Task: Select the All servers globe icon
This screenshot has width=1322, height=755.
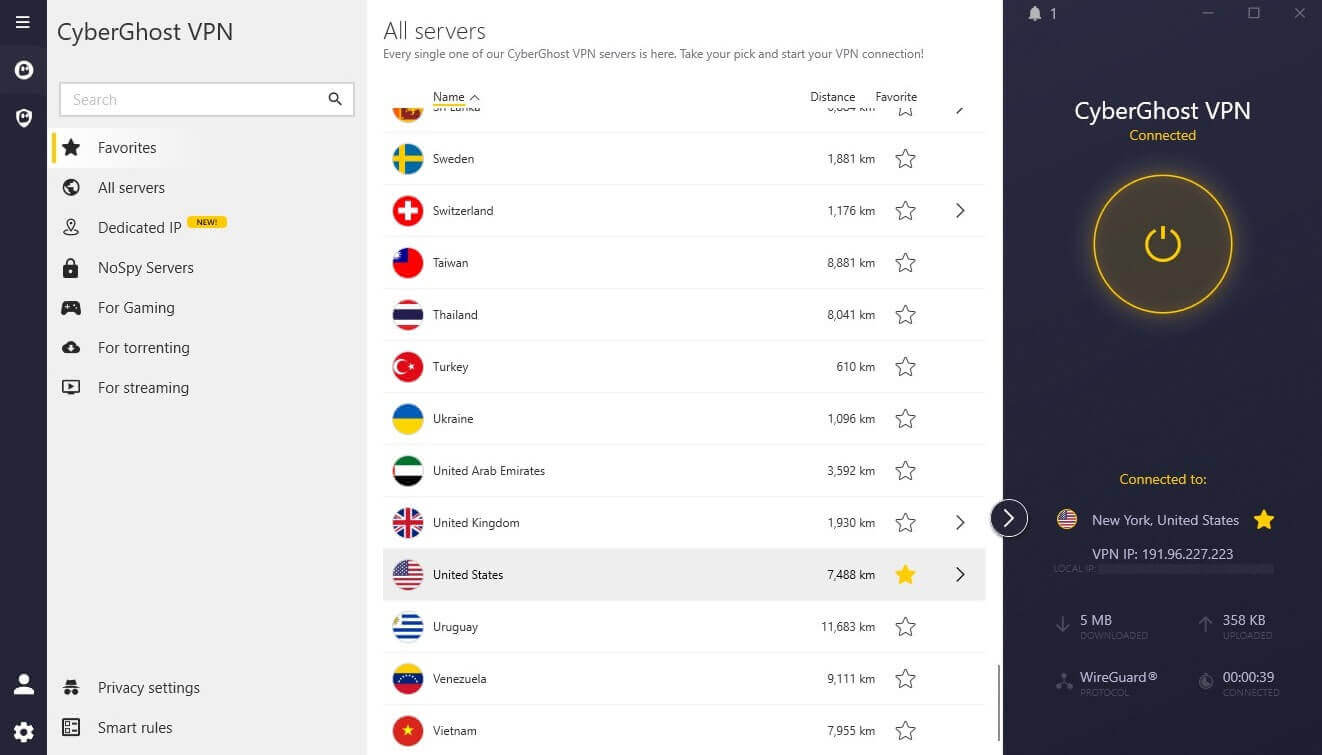Action: pyautogui.click(x=70, y=187)
